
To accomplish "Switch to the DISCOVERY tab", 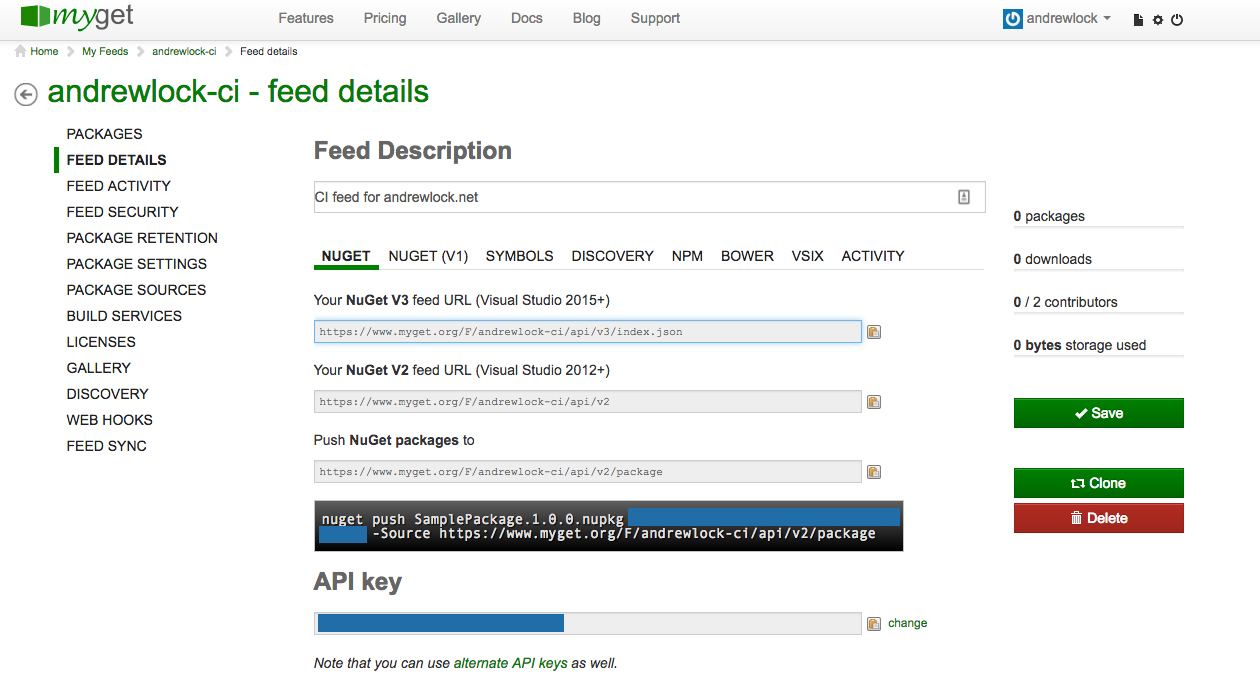I will tap(613, 256).
